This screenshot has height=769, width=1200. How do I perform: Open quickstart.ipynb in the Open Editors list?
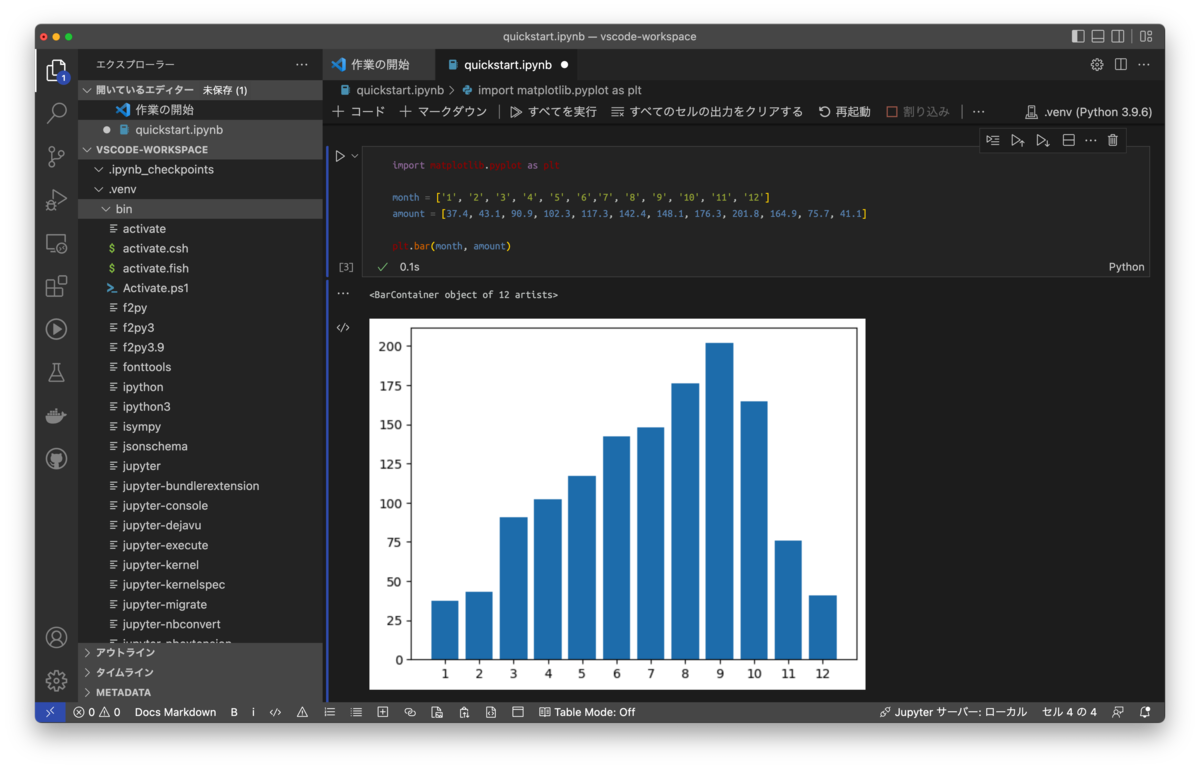click(x=200, y=130)
